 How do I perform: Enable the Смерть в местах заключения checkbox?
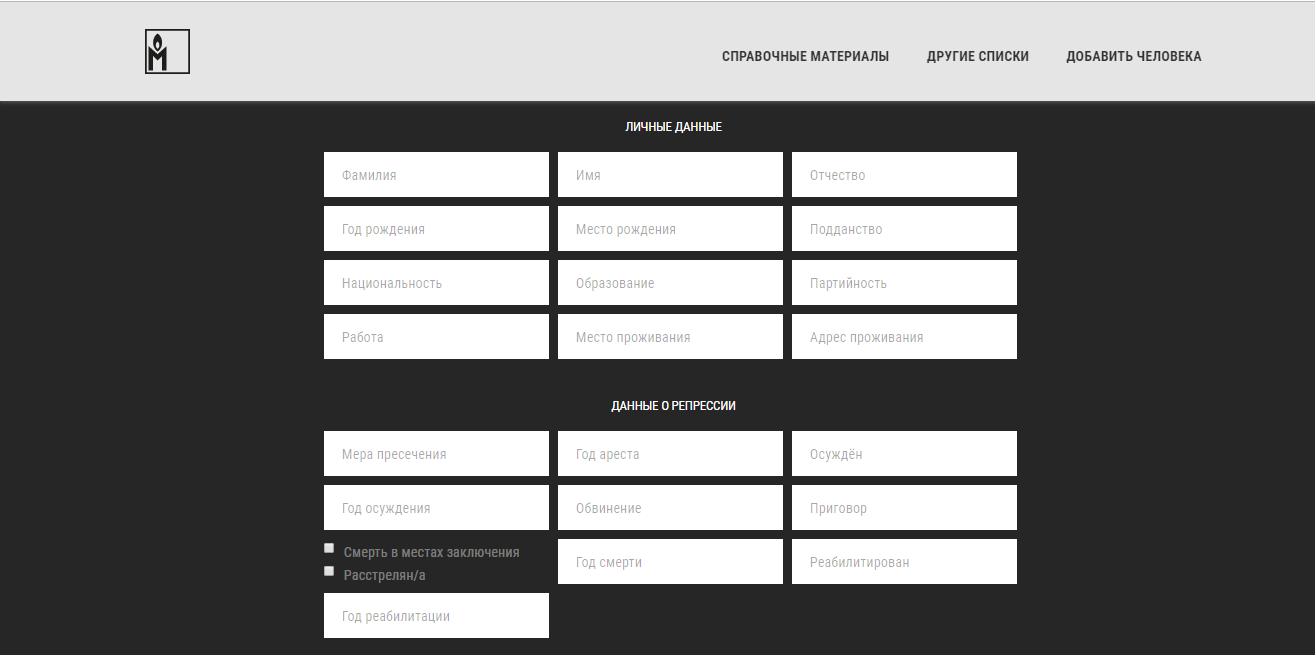[329, 548]
